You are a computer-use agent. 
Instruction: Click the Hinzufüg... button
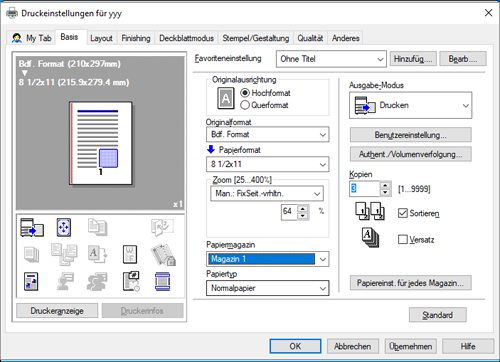point(413,59)
